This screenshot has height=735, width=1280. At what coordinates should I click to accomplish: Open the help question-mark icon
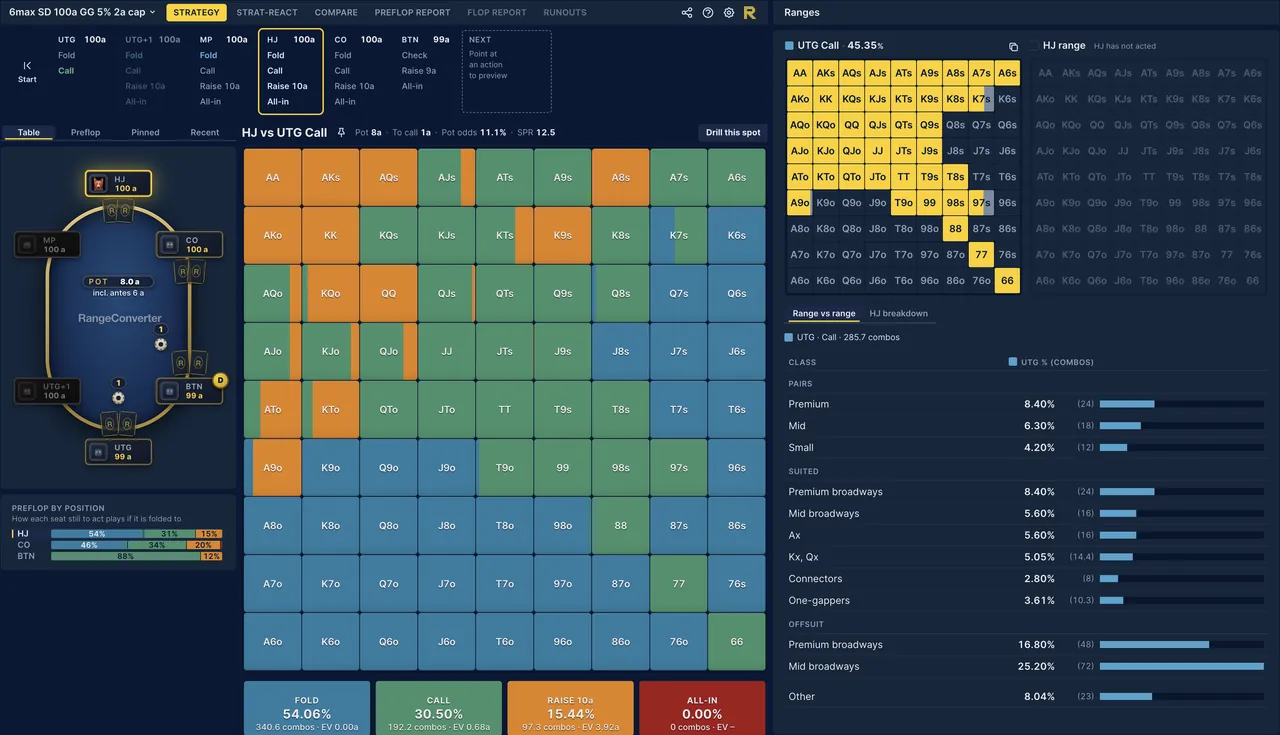pos(708,13)
